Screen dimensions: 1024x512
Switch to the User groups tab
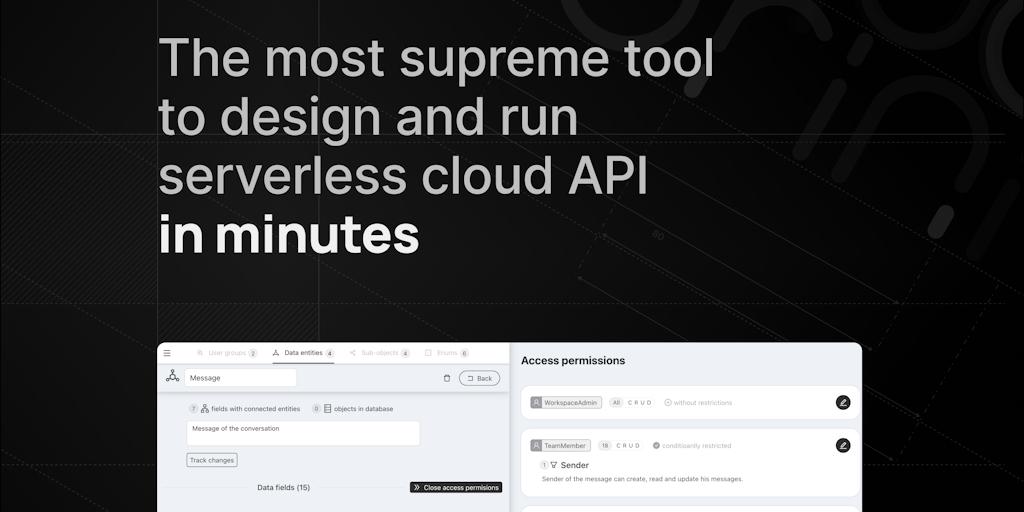pyautogui.click(x=227, y=353)
